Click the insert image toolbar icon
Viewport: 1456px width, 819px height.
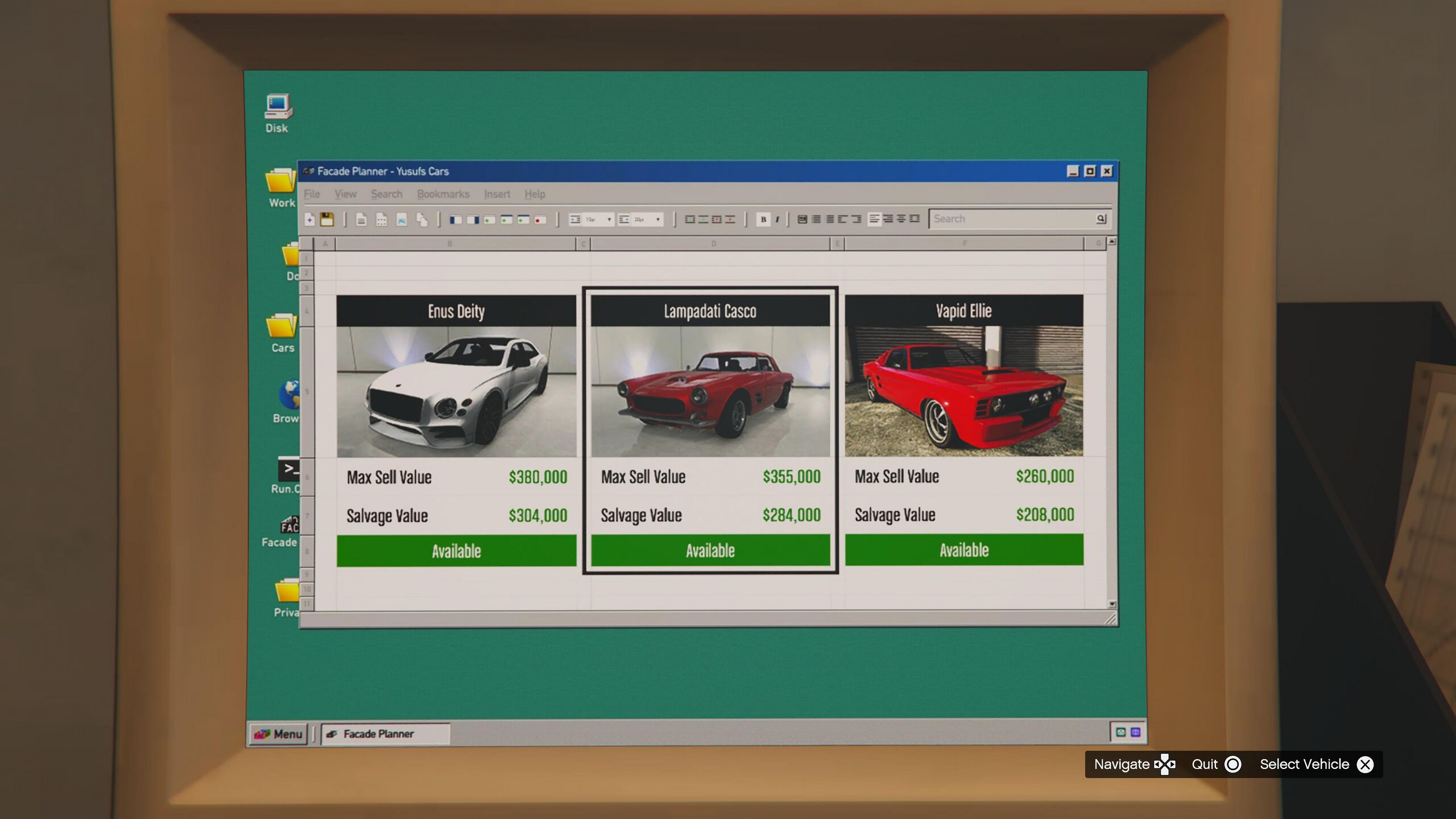[402, 220]
